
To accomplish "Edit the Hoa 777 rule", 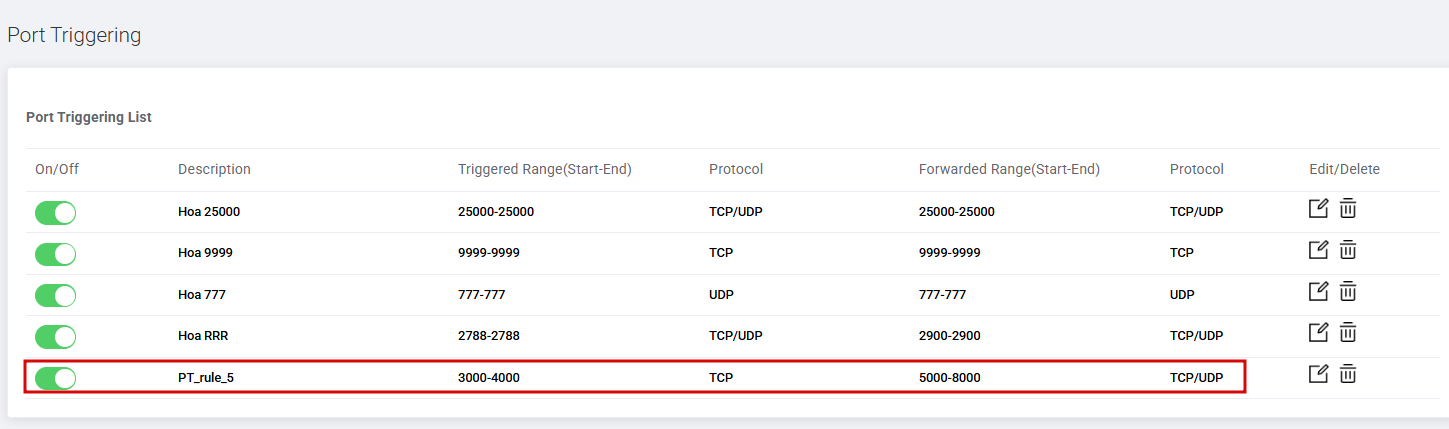I will [x=1319, y=291].
